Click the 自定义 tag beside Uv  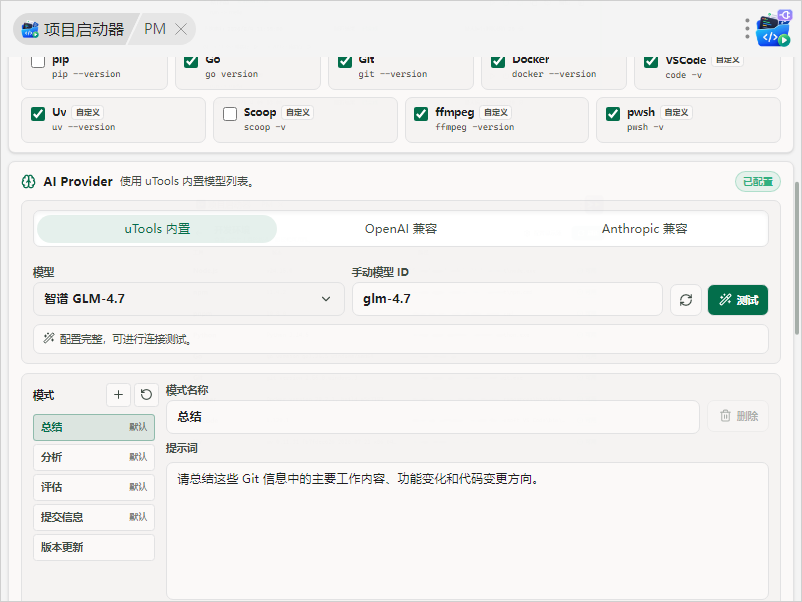click(88, 113)
